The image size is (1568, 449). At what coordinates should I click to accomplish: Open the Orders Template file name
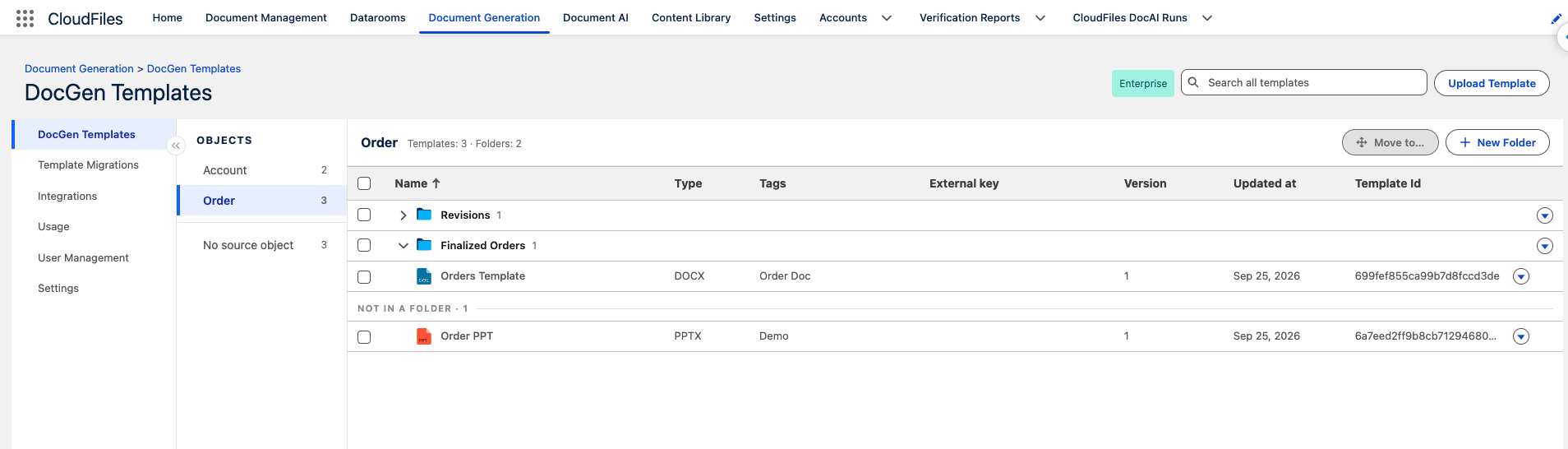[x=482, y=276]
